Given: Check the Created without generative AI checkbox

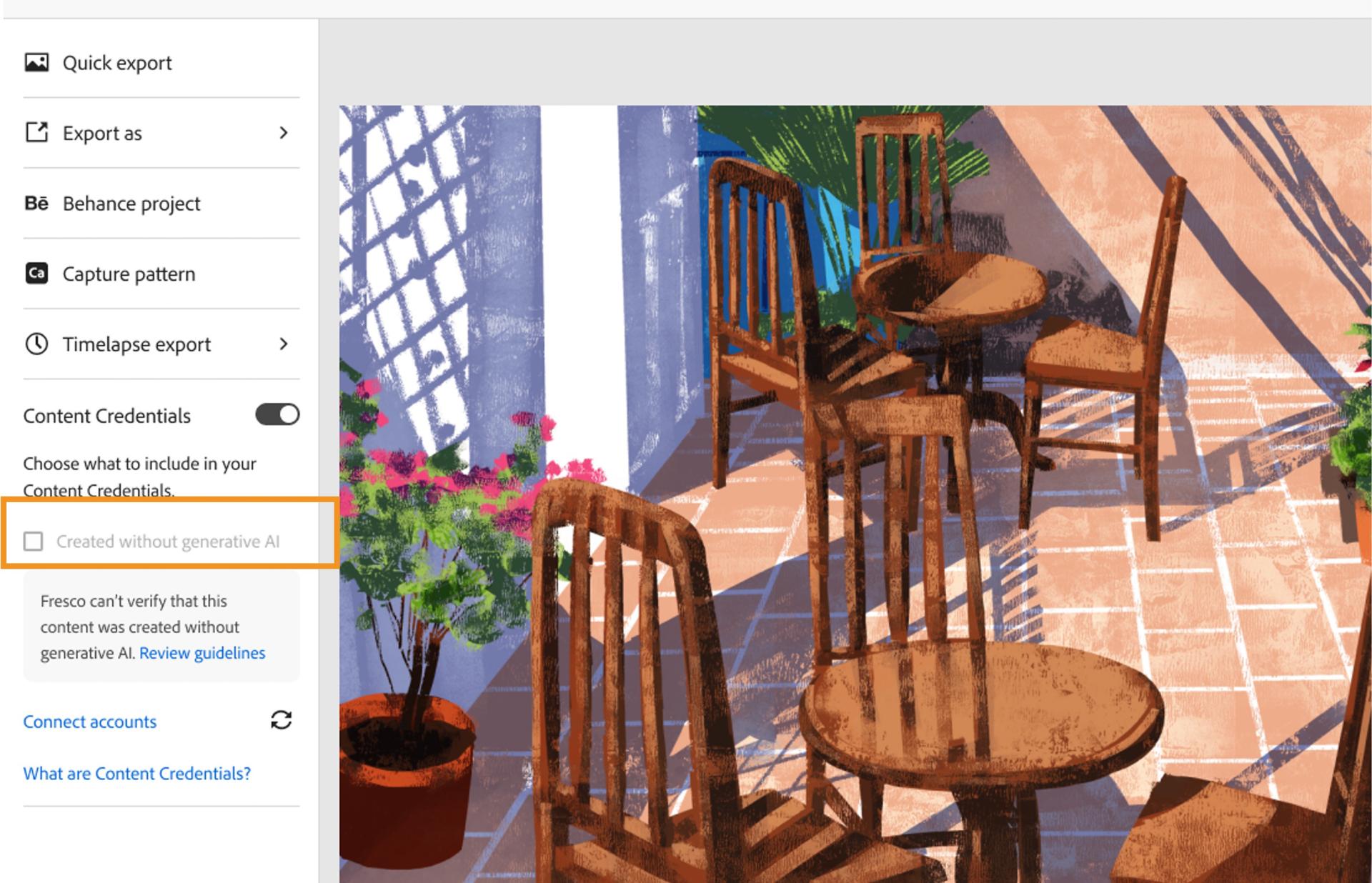Looking at the screenshot, I should pyautogui.click(x=33, y=542).
